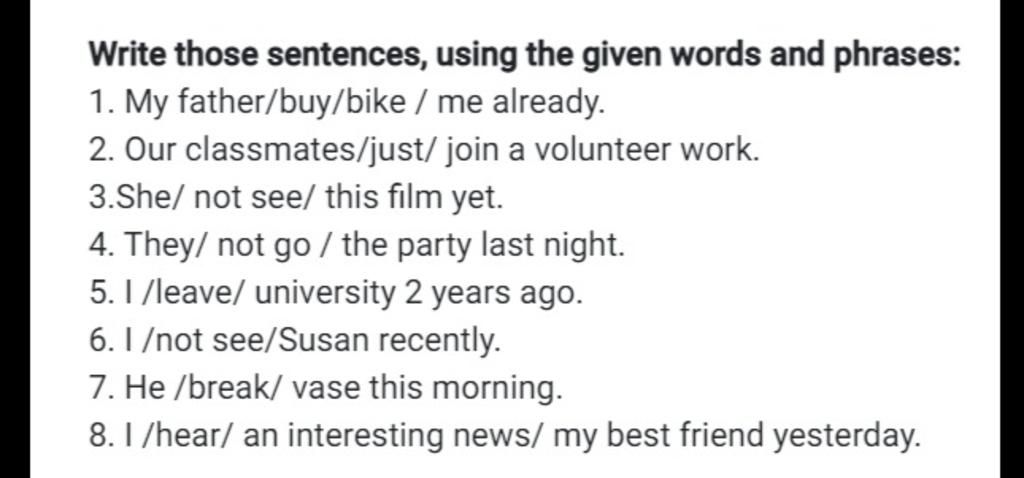Click the words 'given words and phrases'
The width and height of the screenshot is (1024, 478).
(771, 56)
